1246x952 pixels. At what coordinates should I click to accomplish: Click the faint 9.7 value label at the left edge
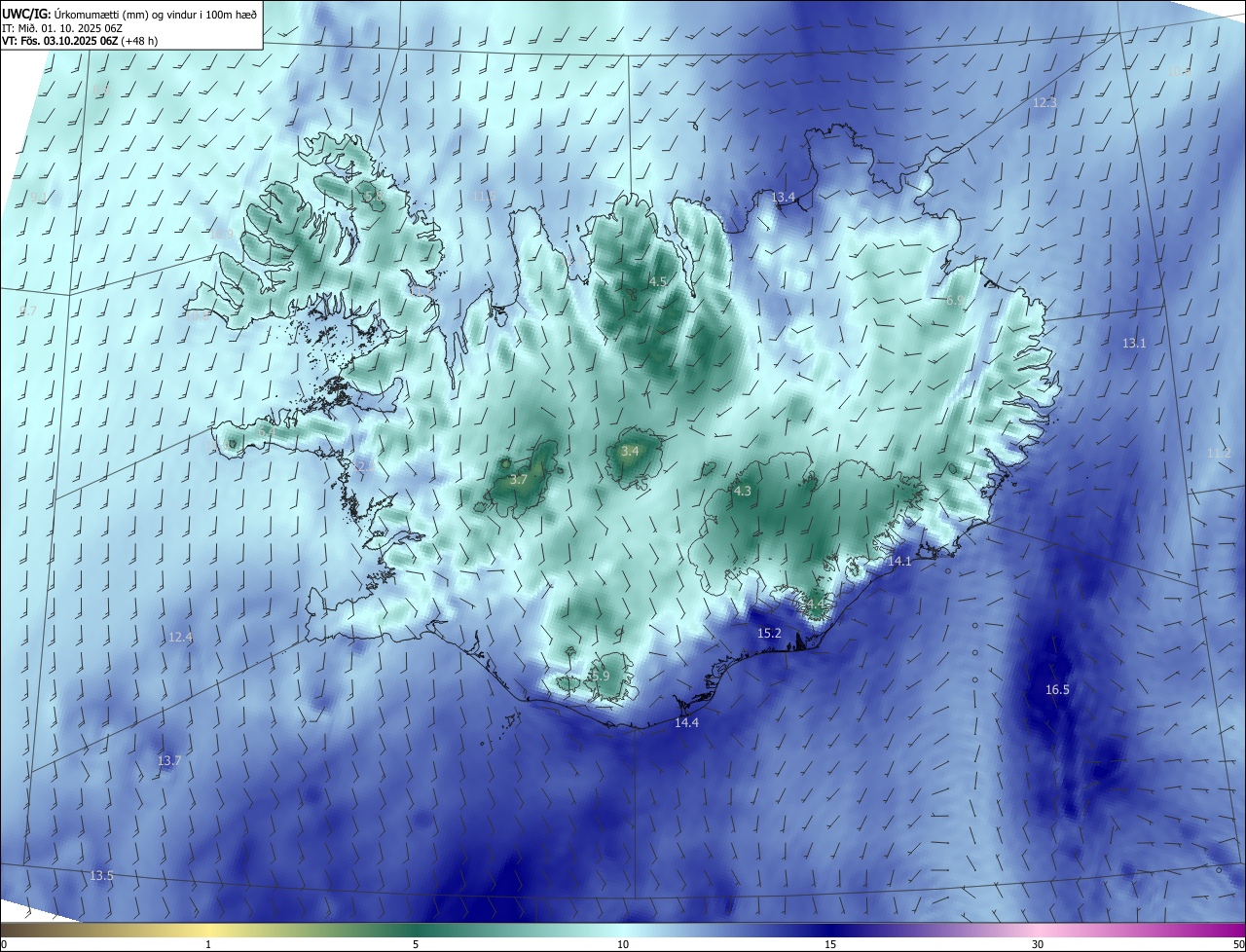point(28,311)
